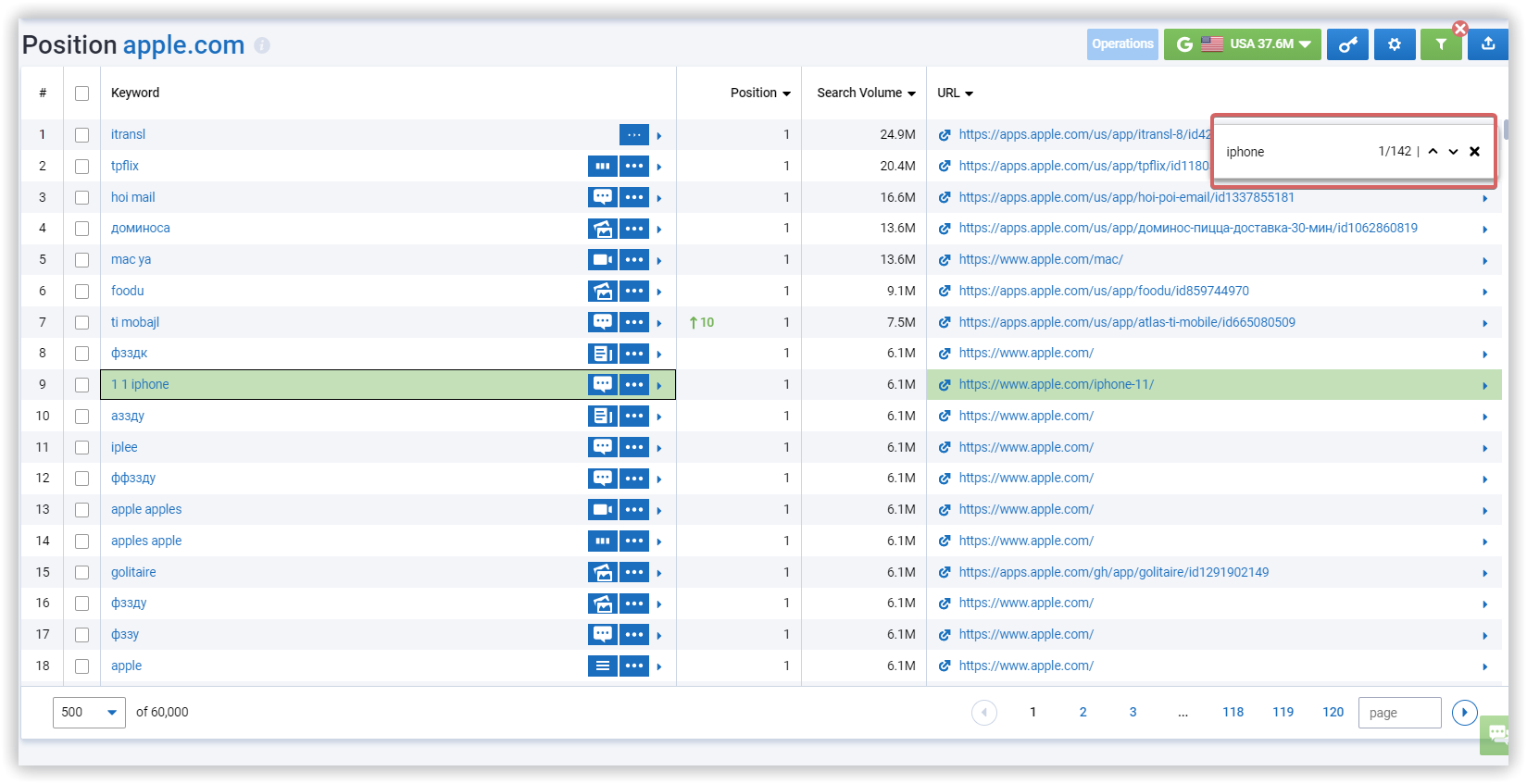Close the iphone search box

pos(1475,152)
